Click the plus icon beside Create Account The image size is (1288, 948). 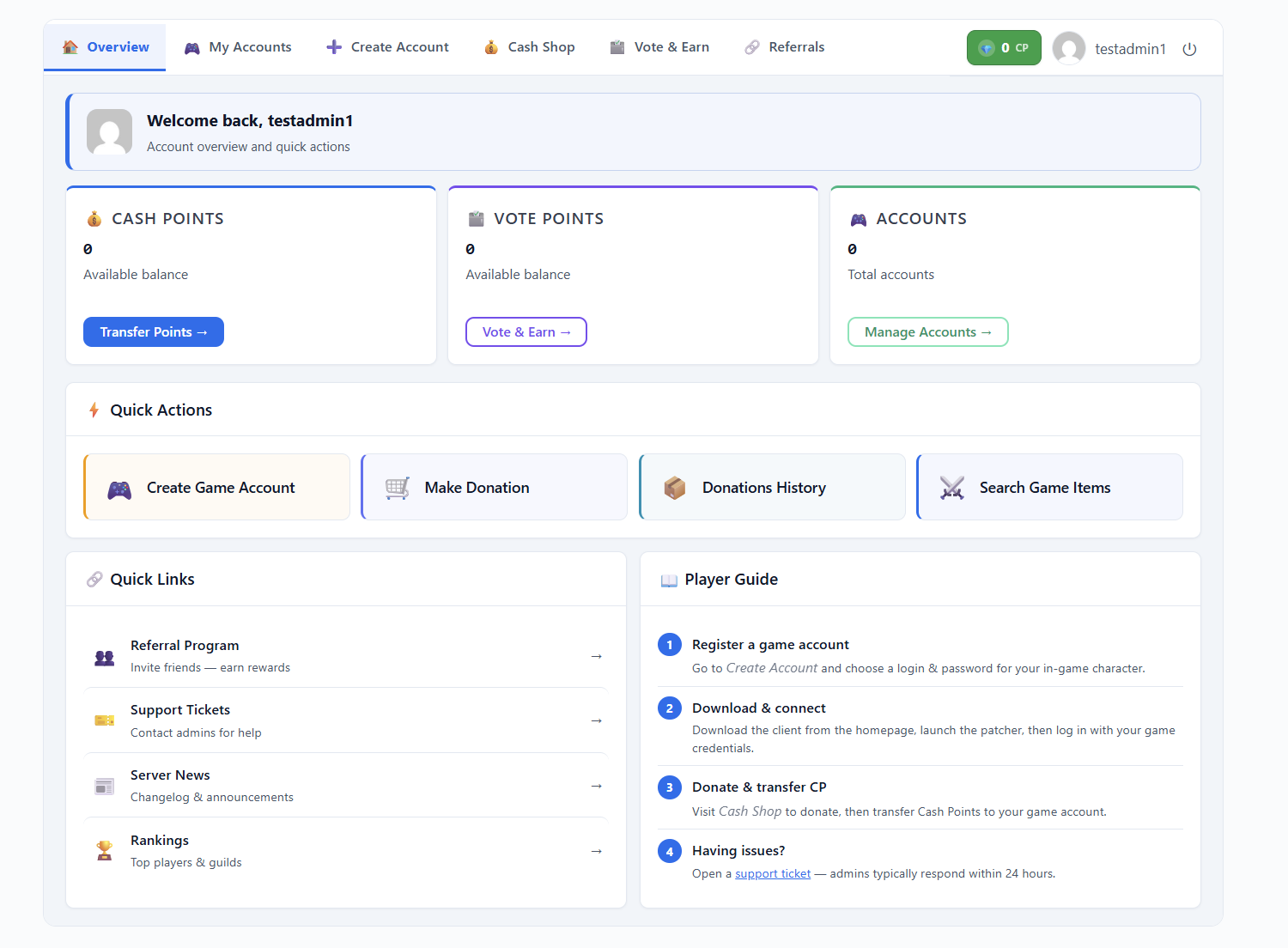tap(334, 47)
